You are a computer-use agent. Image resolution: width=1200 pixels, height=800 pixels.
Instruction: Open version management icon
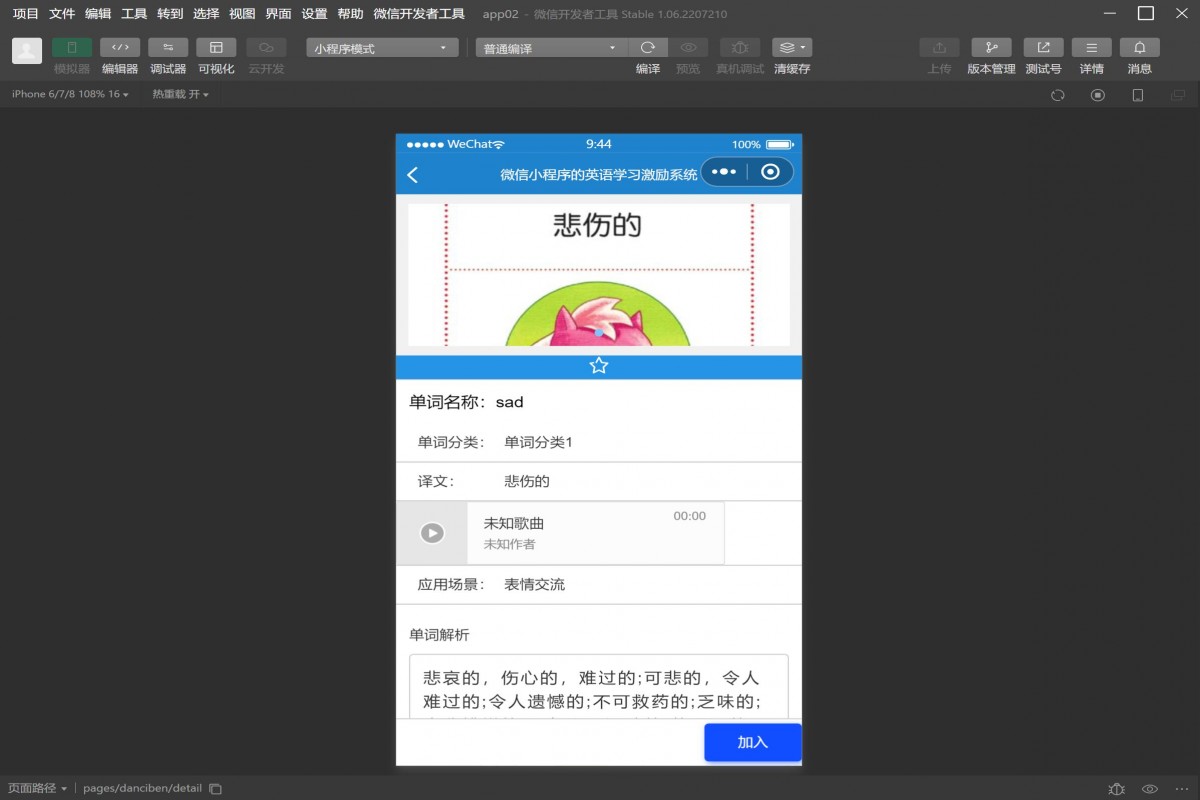click(991, 47)
